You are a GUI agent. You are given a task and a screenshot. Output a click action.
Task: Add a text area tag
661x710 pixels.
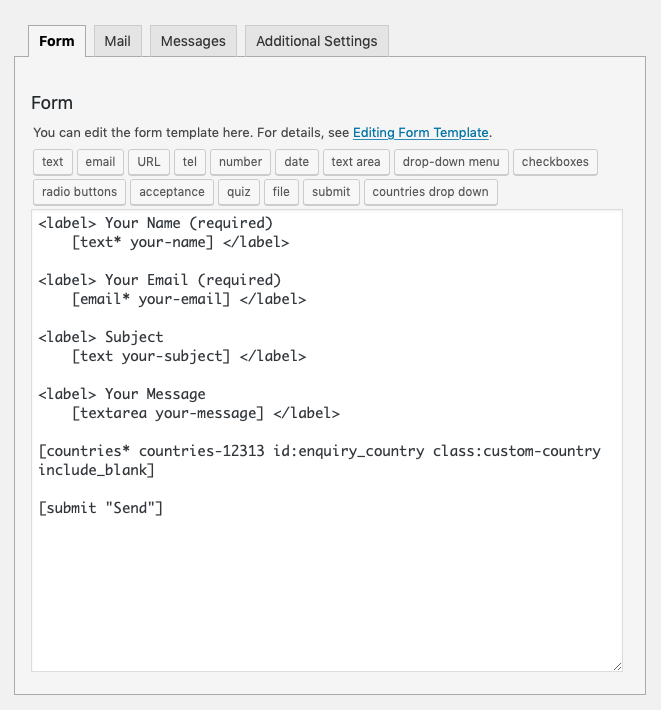(x=356, y=162)
